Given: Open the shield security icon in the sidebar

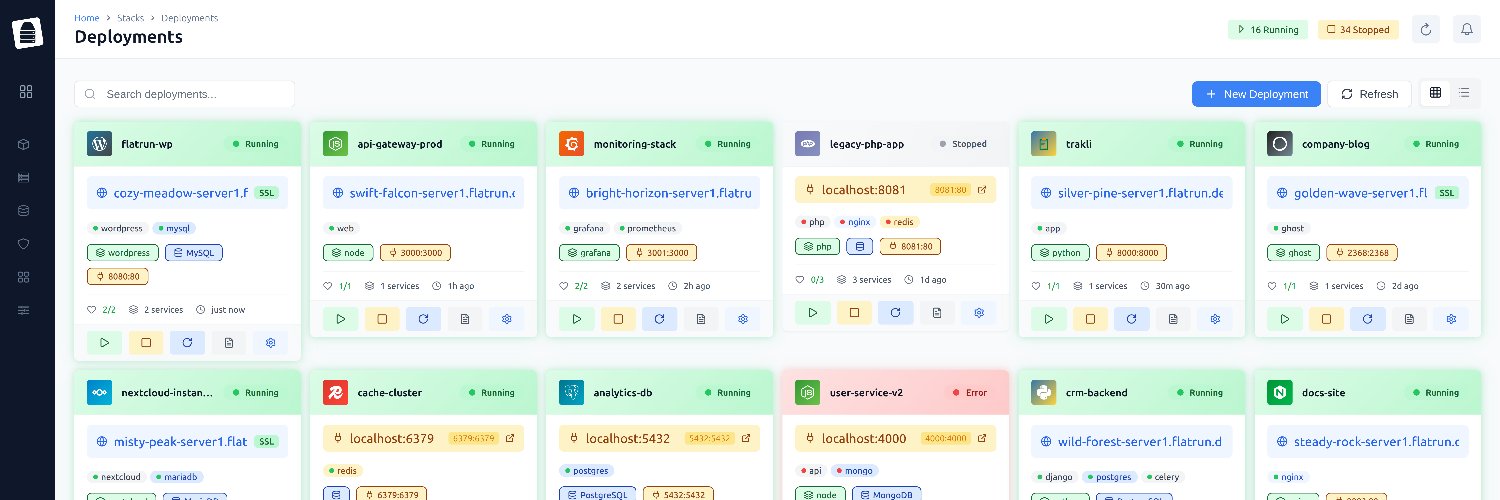Looking at the screenshot, I should pyautogui.click(x=24, y=243).
